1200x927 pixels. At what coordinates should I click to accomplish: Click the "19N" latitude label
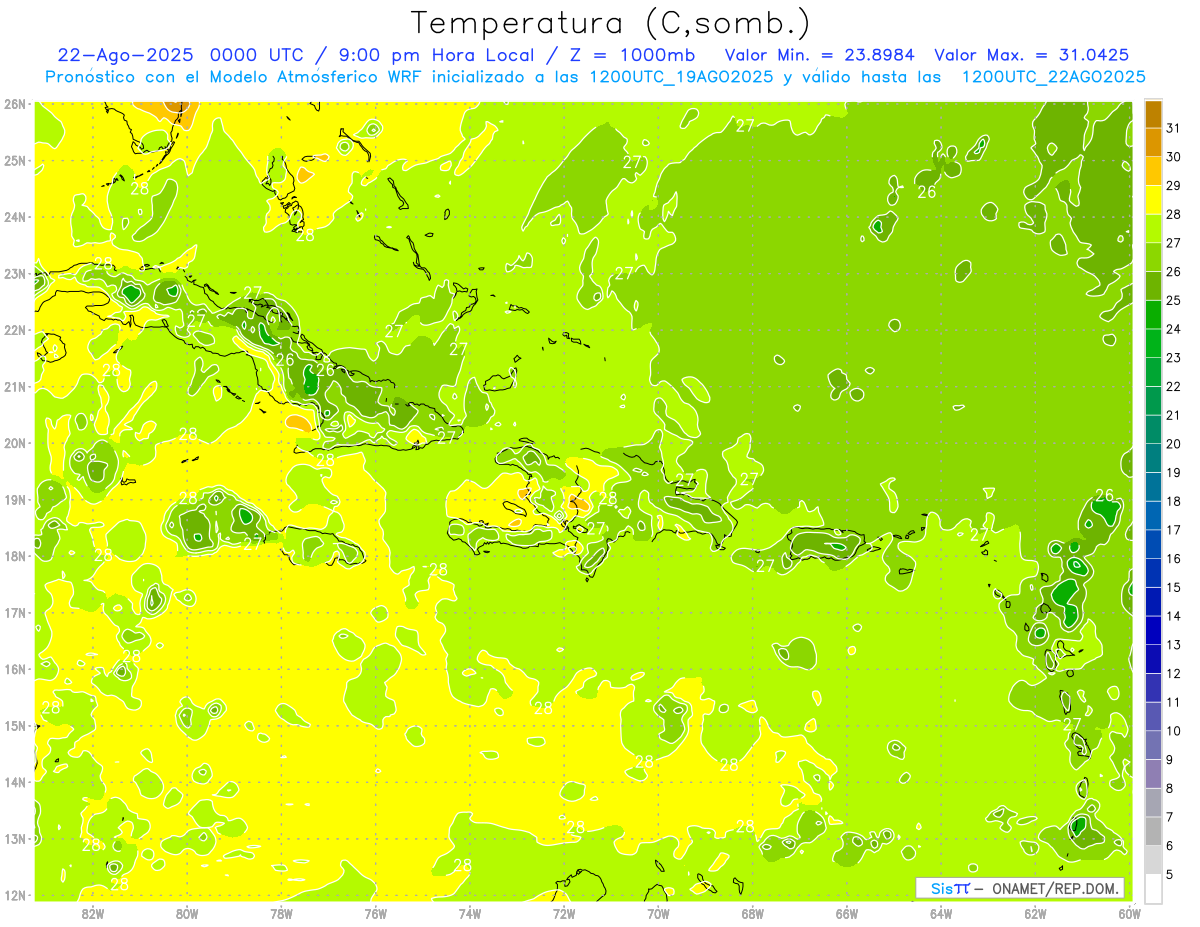pos(14,500)
